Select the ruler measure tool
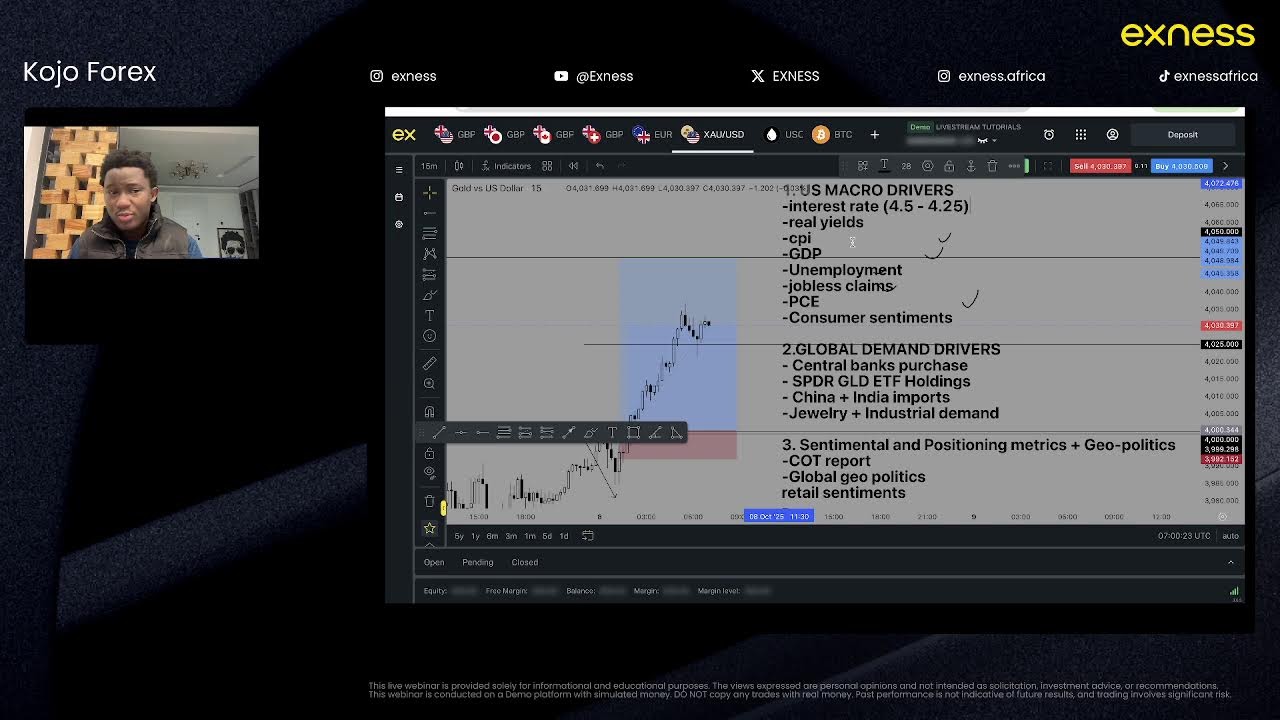 click(x=430, y=363)
